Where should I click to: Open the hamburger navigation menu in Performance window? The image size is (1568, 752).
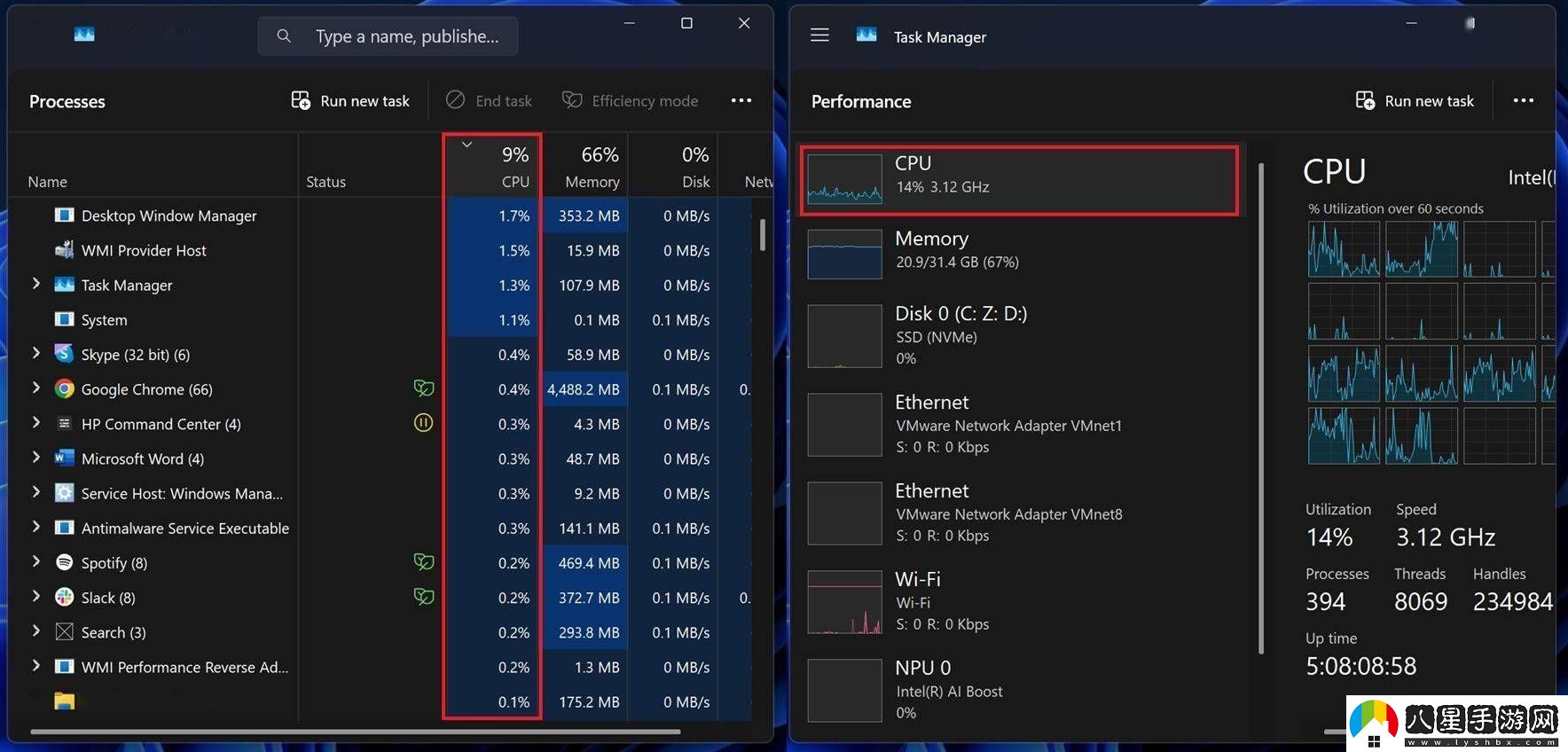pos(820,35)
